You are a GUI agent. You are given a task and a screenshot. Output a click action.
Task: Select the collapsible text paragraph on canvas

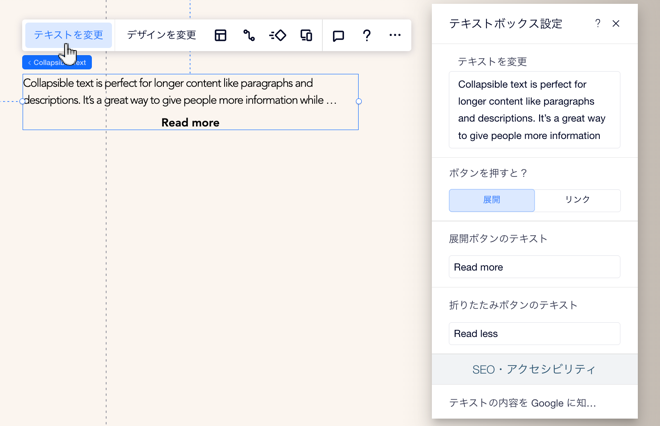coord(180,92)
